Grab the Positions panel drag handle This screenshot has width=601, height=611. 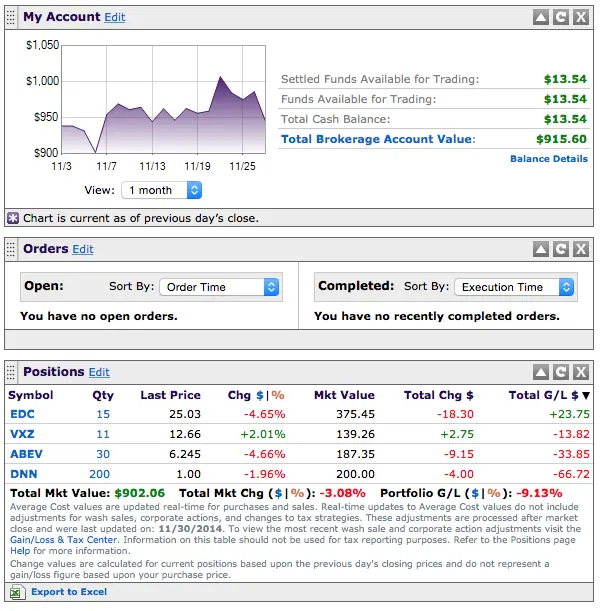[x=11, y=372]
